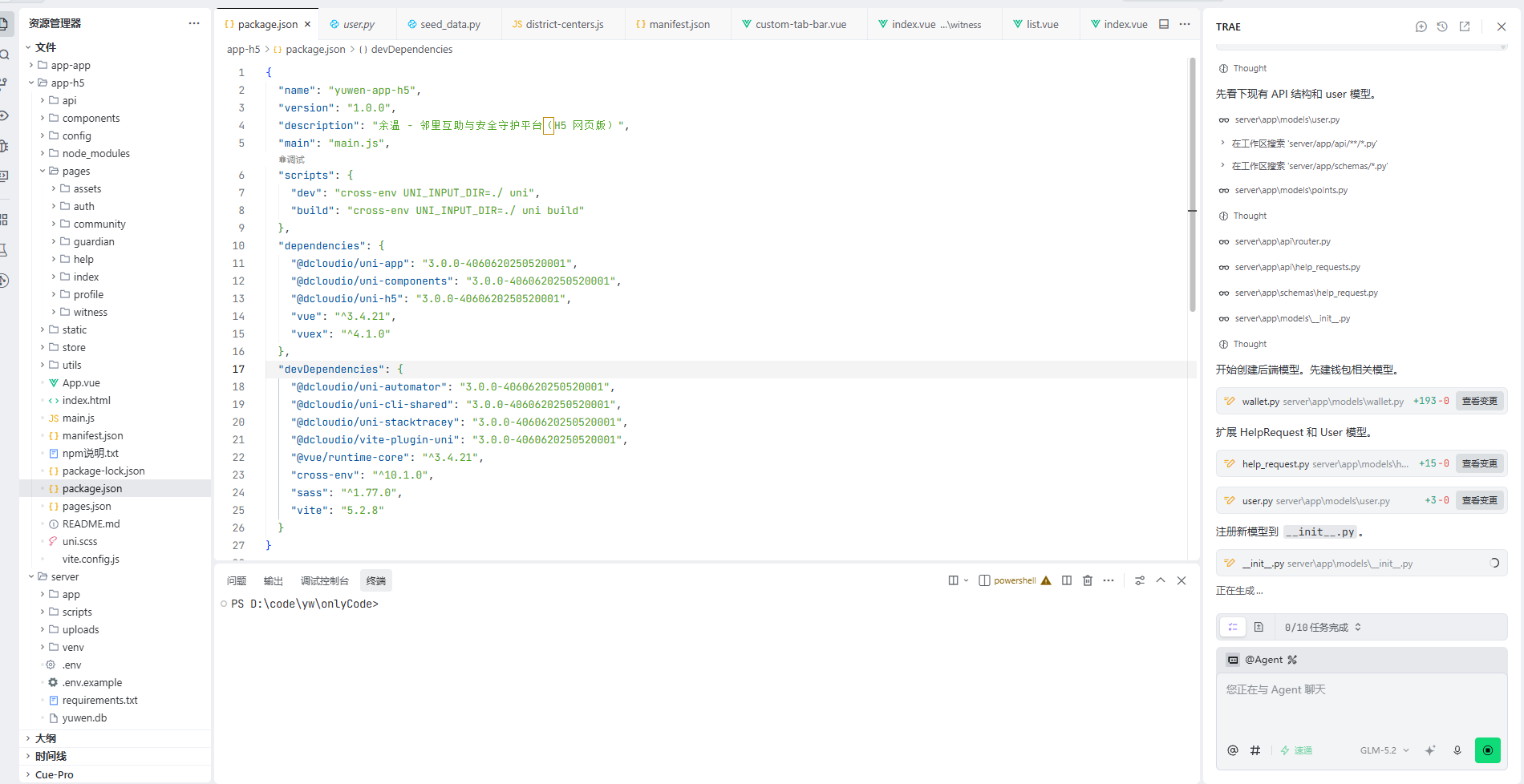This screenshot has height=784, width=1524.
Task: Pop out the TRAE panel window
Action: 1465,26
